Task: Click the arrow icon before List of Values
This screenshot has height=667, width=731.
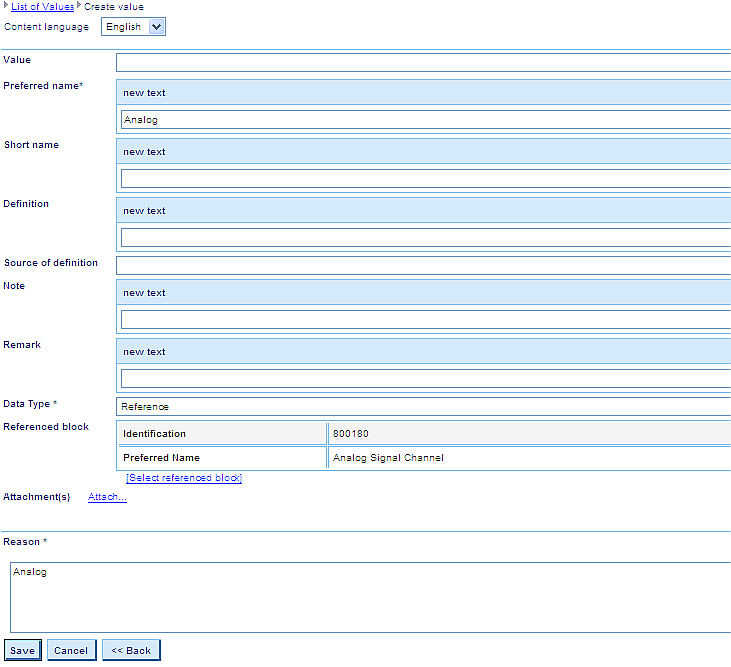Action: [x=6, y=7]
